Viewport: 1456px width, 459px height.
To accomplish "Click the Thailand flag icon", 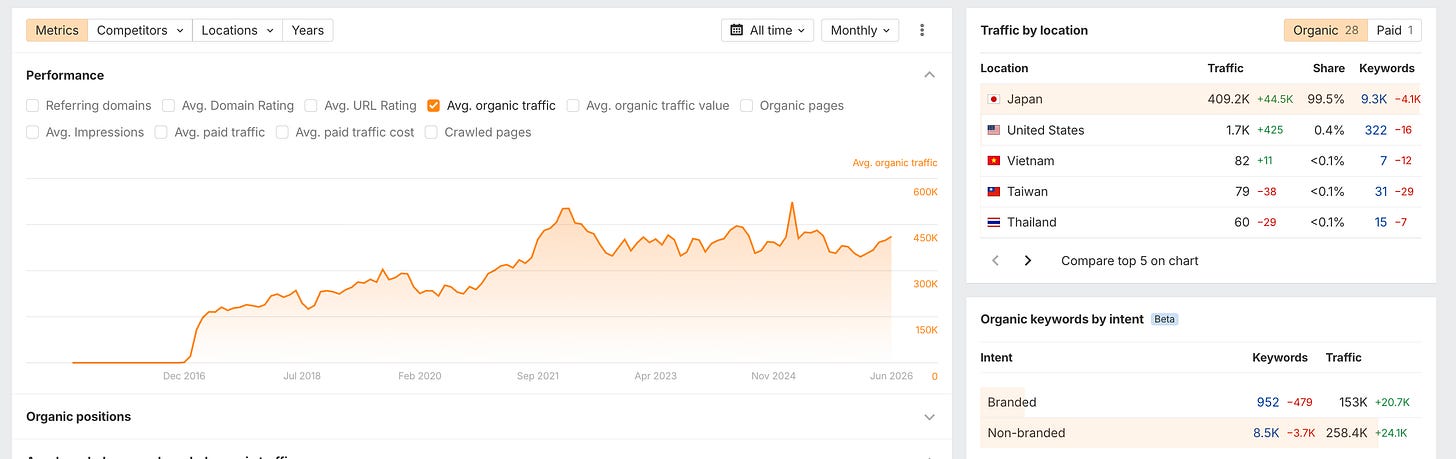I will 994,222.
